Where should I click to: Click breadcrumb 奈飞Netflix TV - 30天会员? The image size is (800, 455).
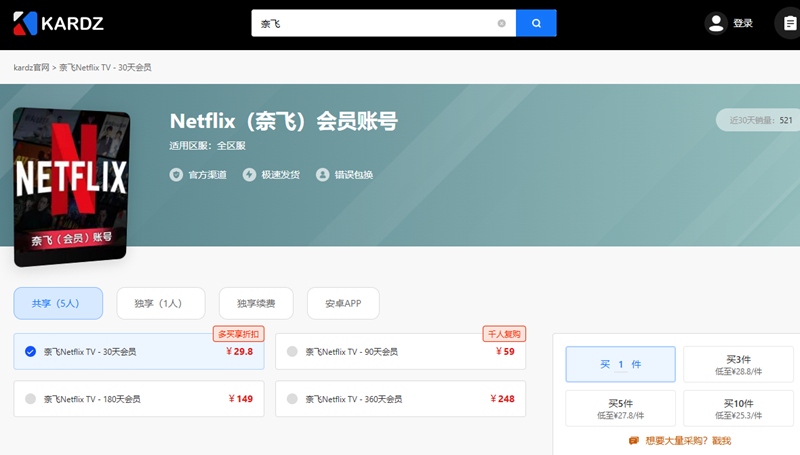pos(105,67)
